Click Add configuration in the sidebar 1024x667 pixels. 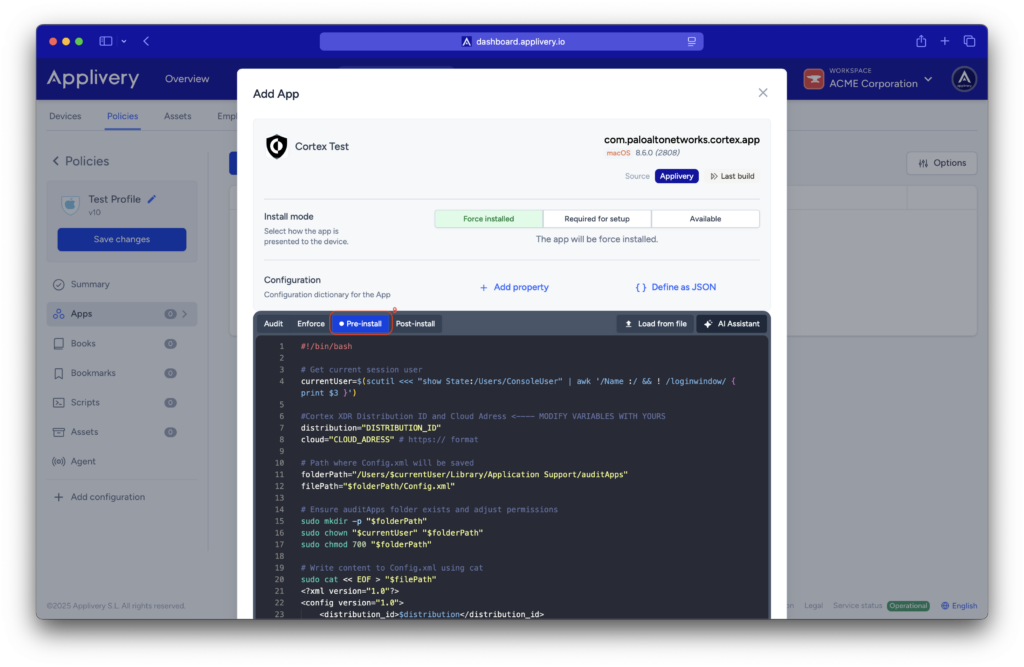[x=99, y=497]
